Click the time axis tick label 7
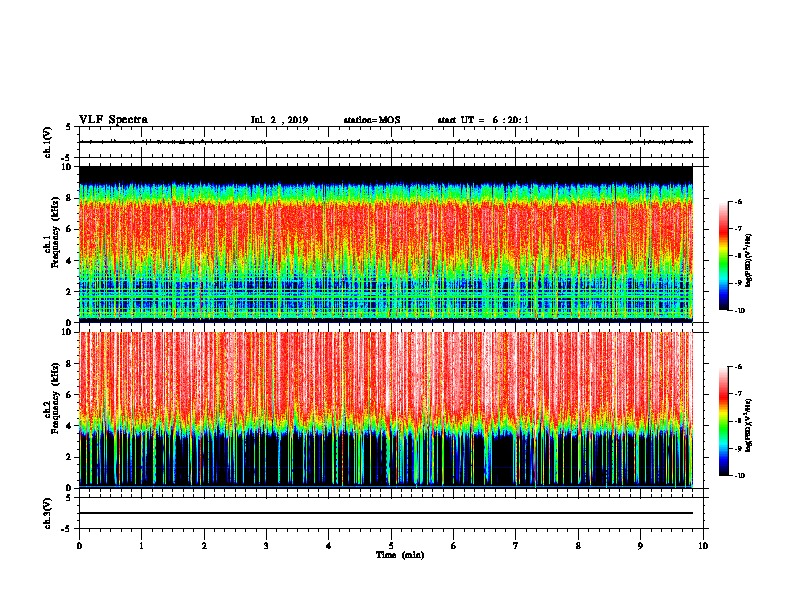 pyautogui.click(x=516, y=546)
